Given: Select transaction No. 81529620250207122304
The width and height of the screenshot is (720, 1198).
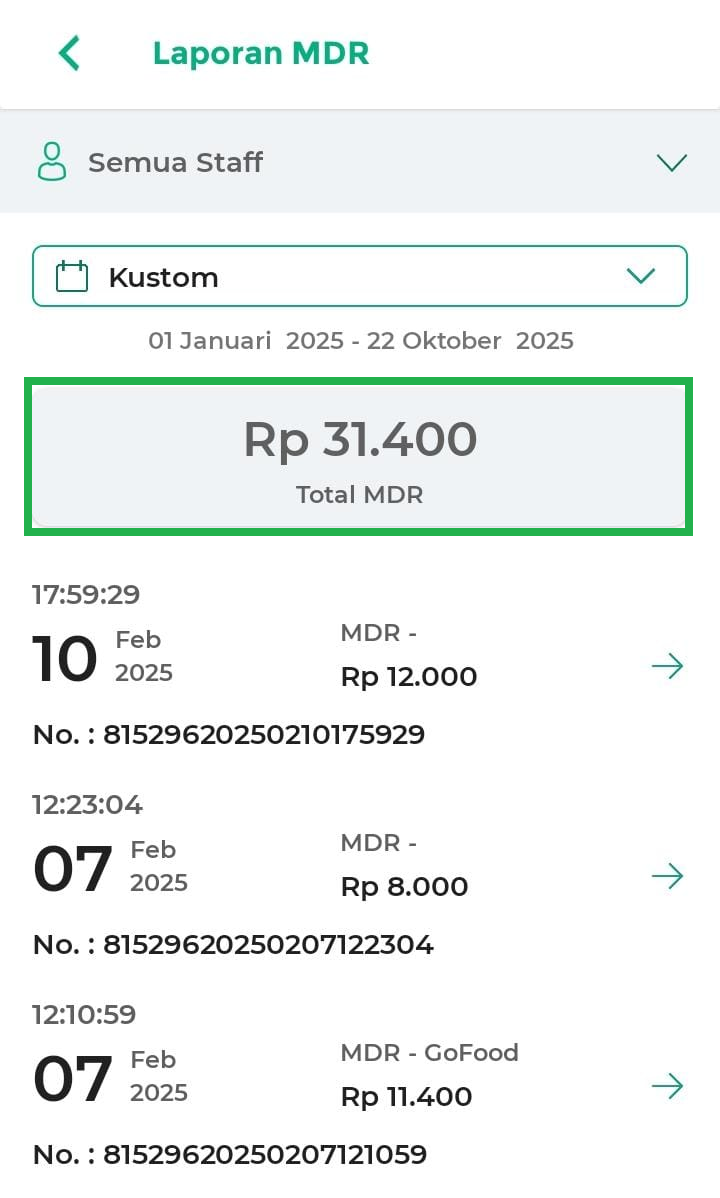Looking at the screenshot, I should [233, 945].
